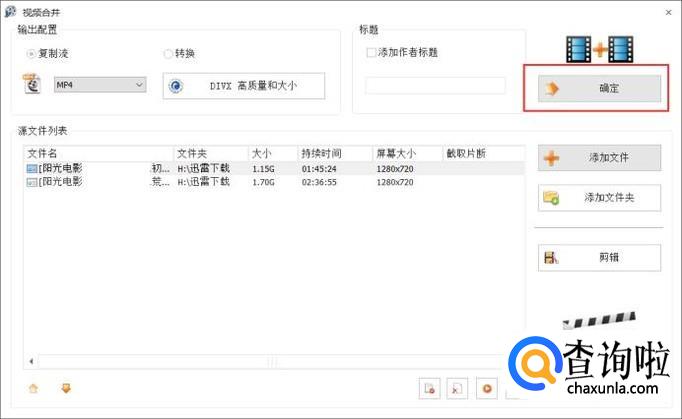Click the 添加文件夹 button
The height and width of the screenshot is (419, 682).
click(599, 198)
